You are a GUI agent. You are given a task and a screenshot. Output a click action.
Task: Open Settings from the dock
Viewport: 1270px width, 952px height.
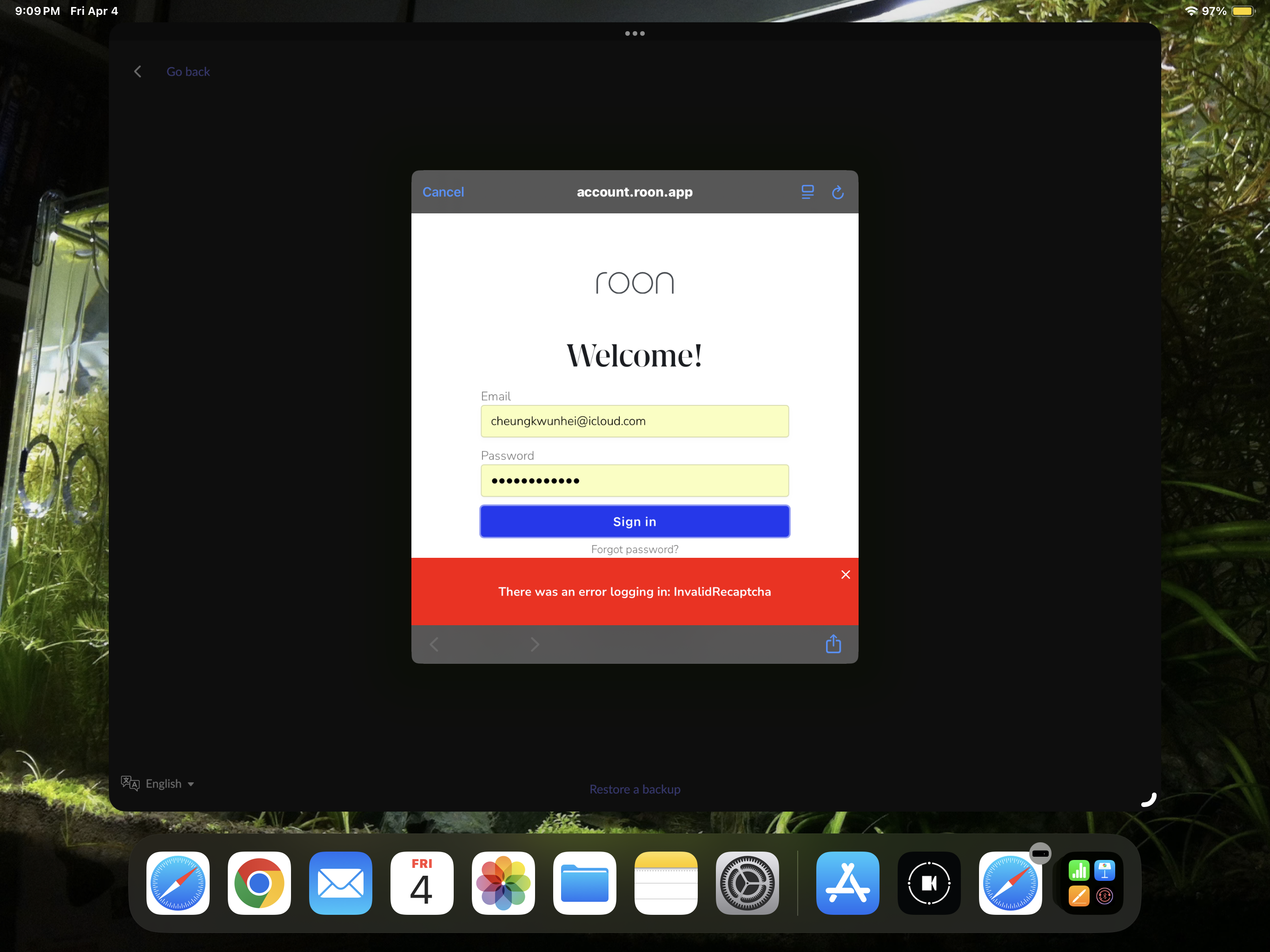747,883
